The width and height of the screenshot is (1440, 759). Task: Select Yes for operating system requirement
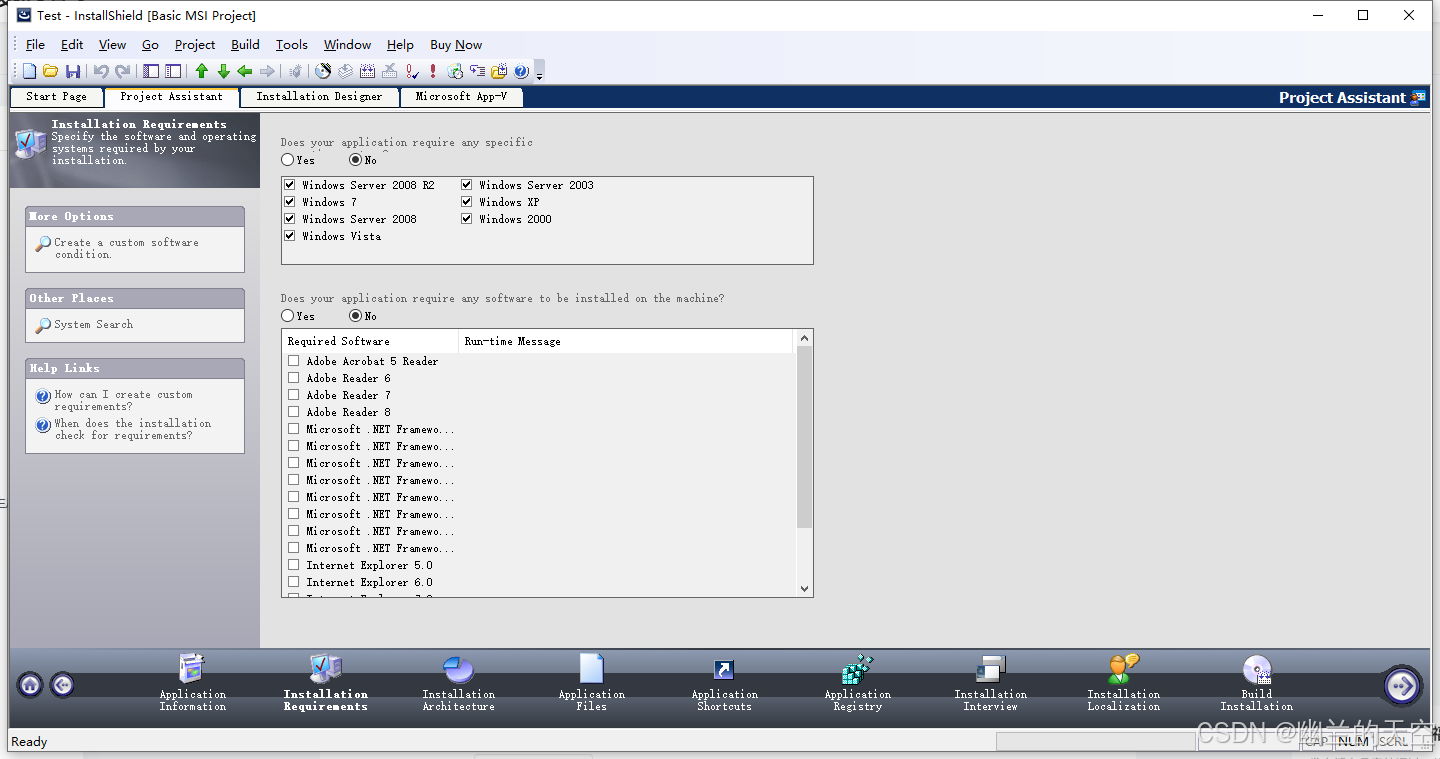(288, 160)
